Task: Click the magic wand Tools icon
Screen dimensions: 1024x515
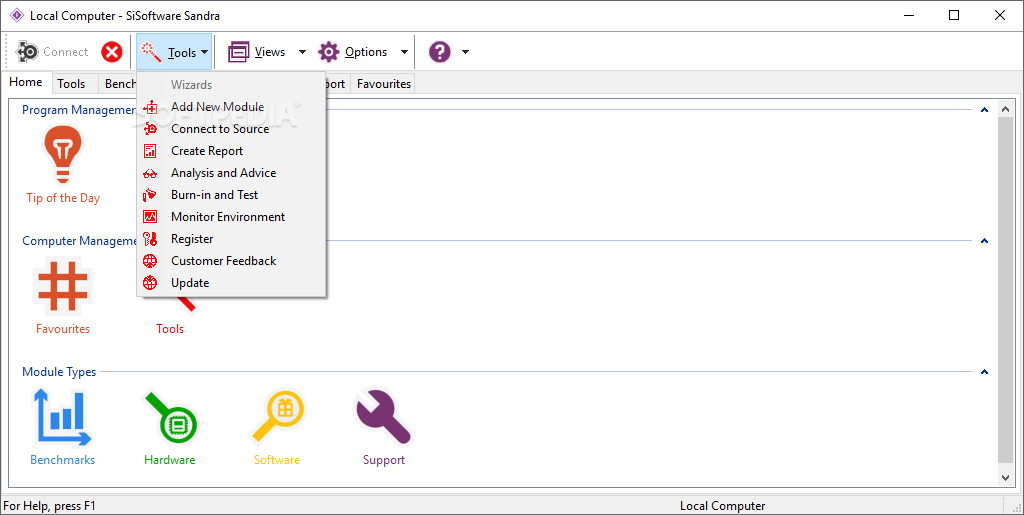Action: pyautogui.click(x=152, y=52)
